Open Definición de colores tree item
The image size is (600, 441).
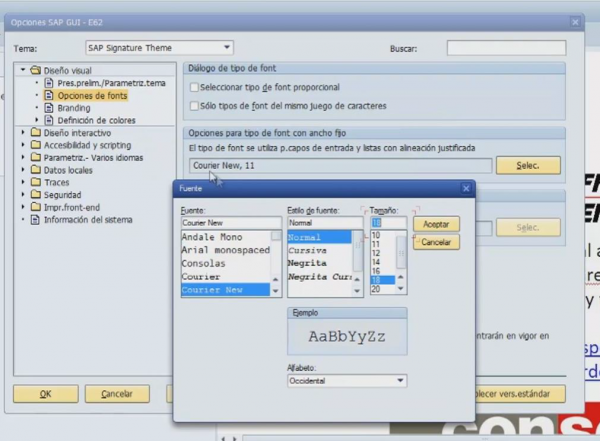coord(96,120)
